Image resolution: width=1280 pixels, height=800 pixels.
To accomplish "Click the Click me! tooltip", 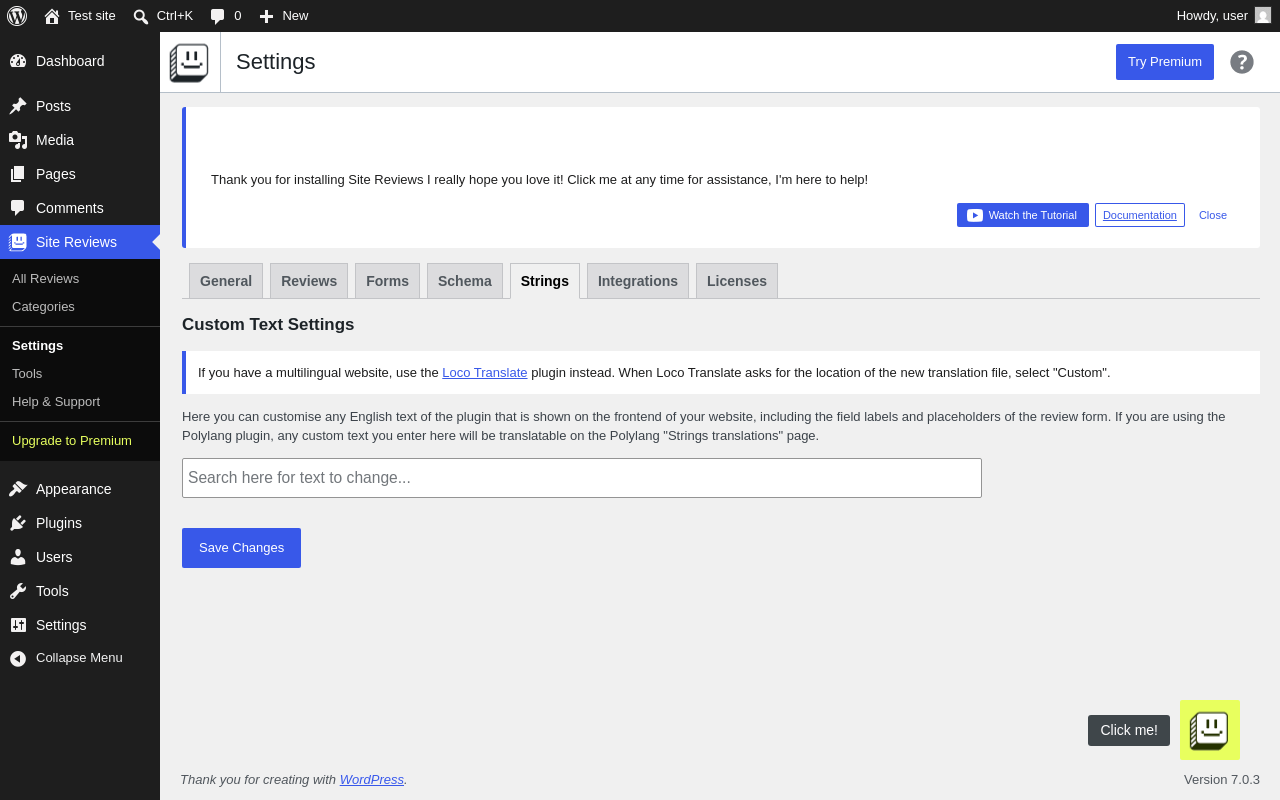I will click(1129, 730).
